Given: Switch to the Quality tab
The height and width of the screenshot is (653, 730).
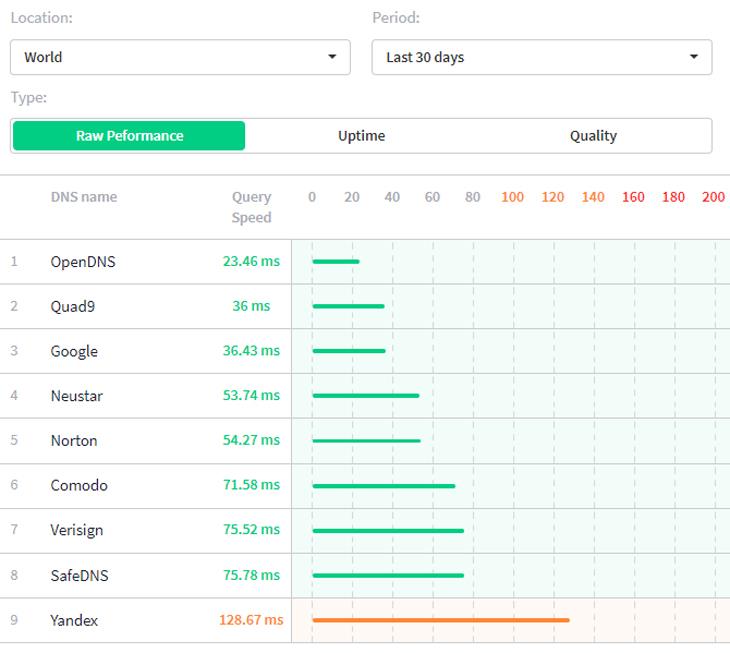Looking at the screenshot, I should [x=593, y=136].
